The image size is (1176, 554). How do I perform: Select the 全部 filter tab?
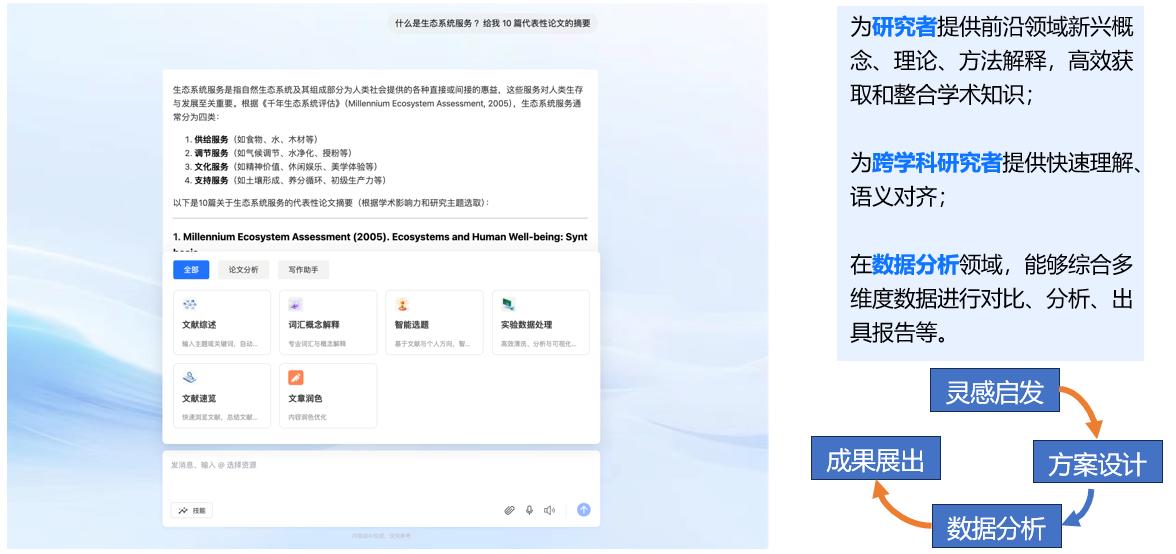(x=190, y=270)
